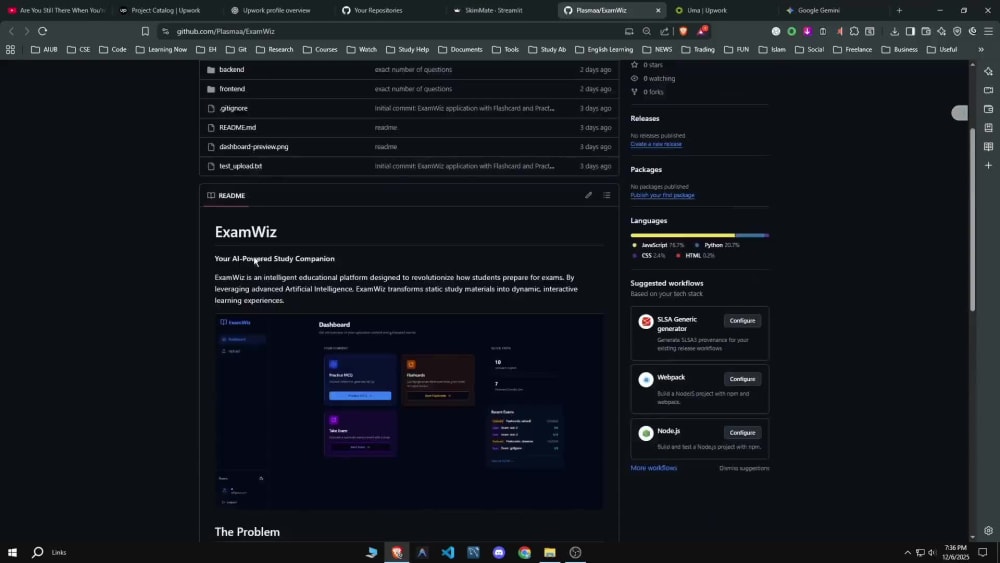1000x563 pixels.
Task: Click the green circle extension icon
Action: click(791, 31)
